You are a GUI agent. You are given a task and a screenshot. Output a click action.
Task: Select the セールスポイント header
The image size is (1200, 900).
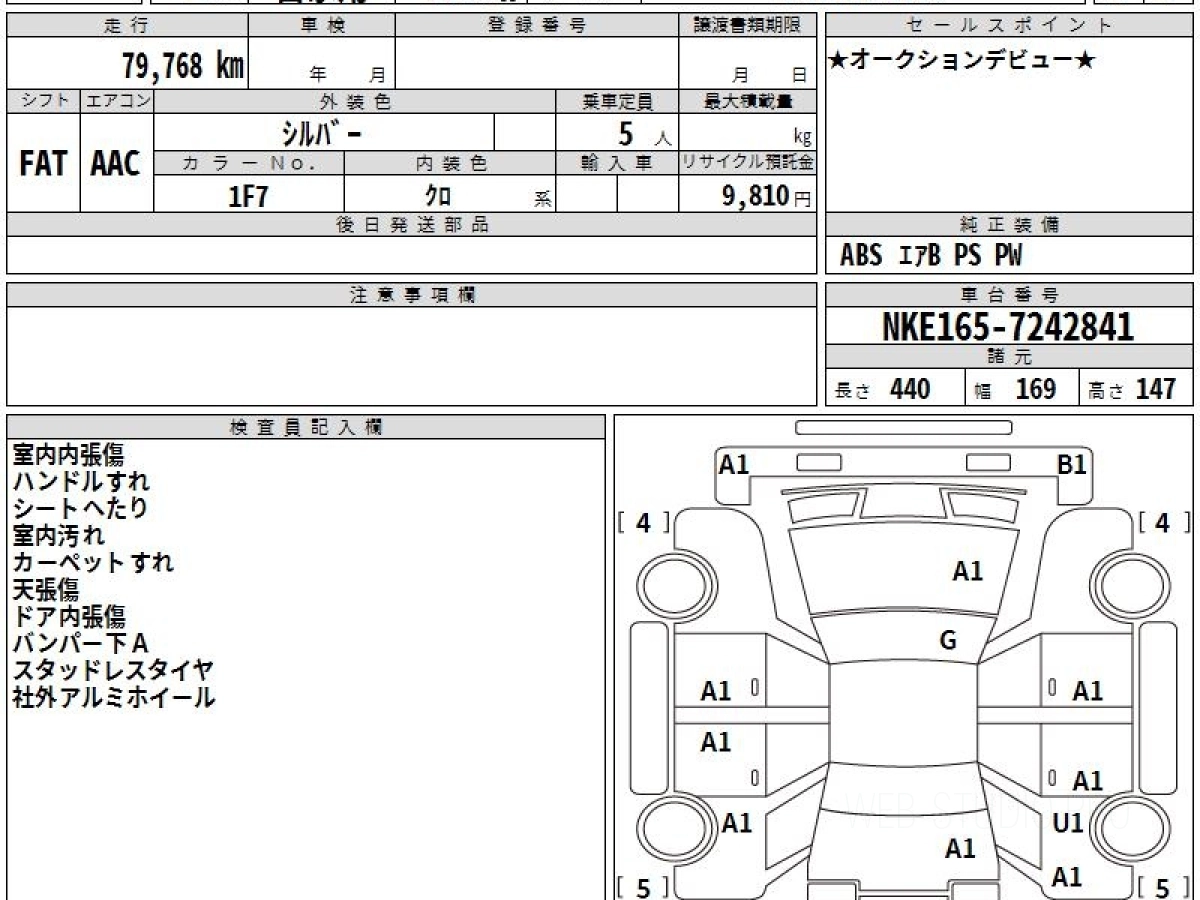click(1009, 26)
